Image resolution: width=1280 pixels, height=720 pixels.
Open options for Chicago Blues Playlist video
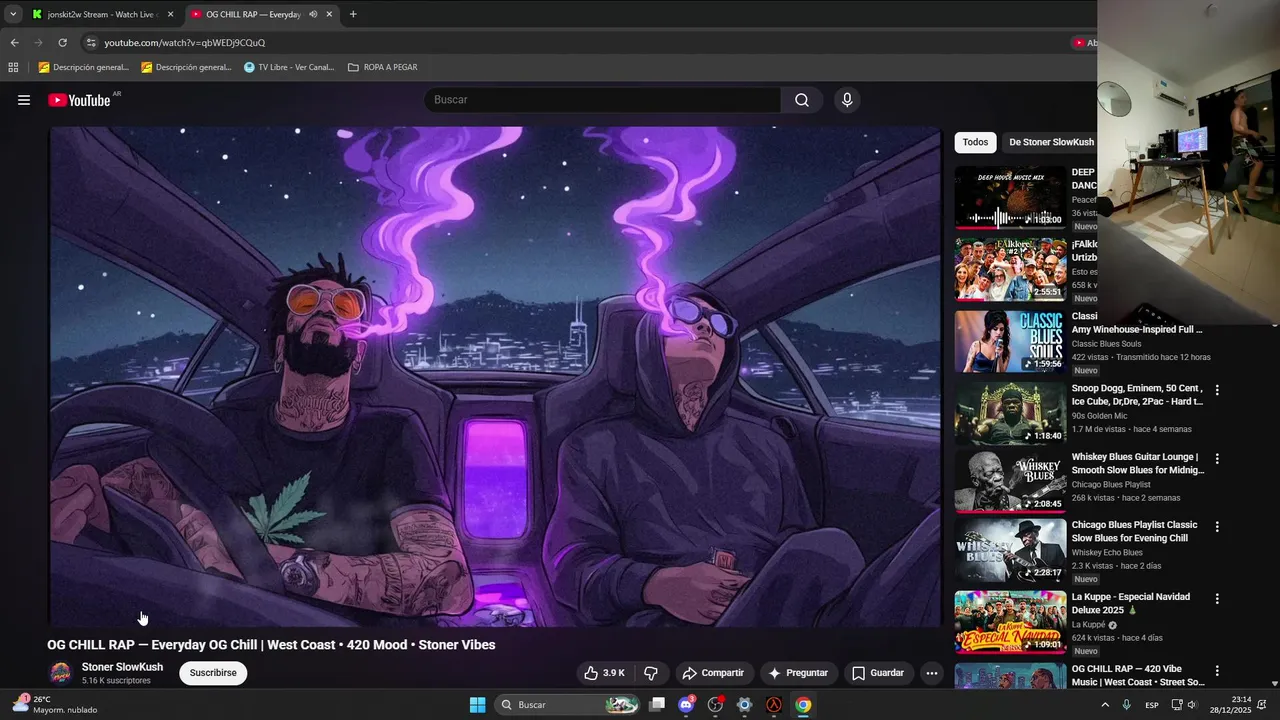click(x=1217, y=527)
